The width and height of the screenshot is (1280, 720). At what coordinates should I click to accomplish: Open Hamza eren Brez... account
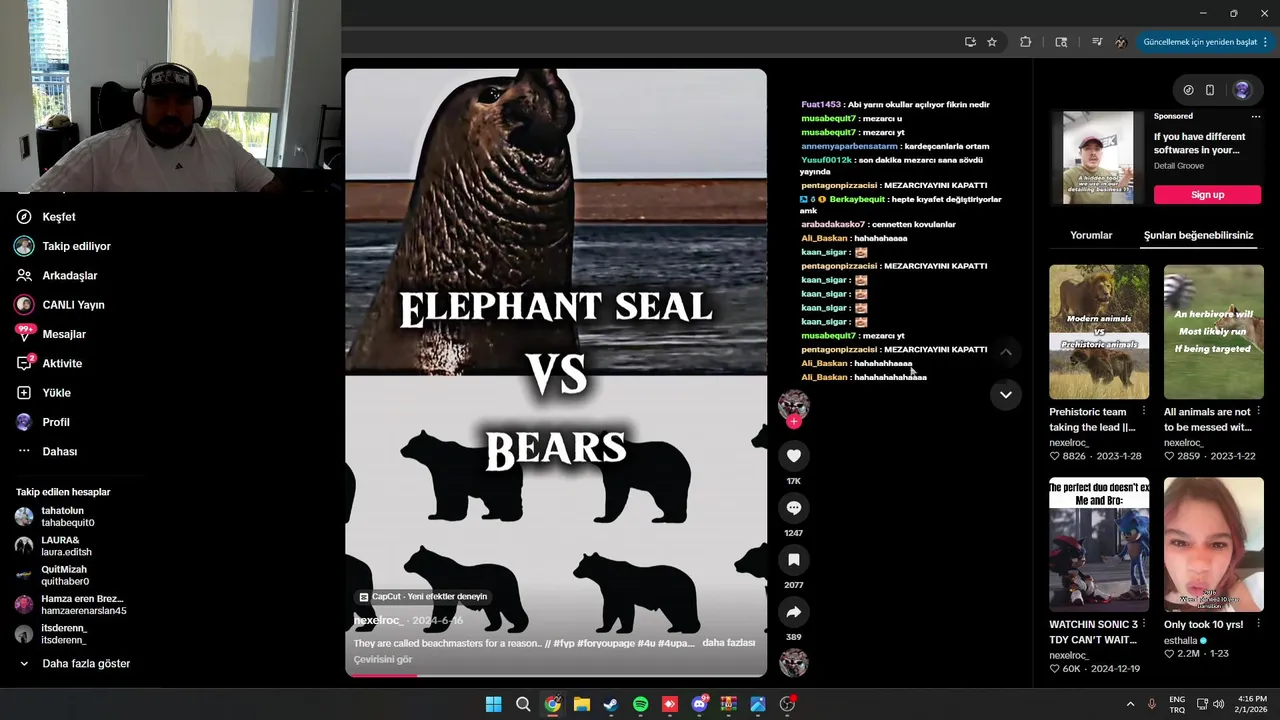[83, 604]
